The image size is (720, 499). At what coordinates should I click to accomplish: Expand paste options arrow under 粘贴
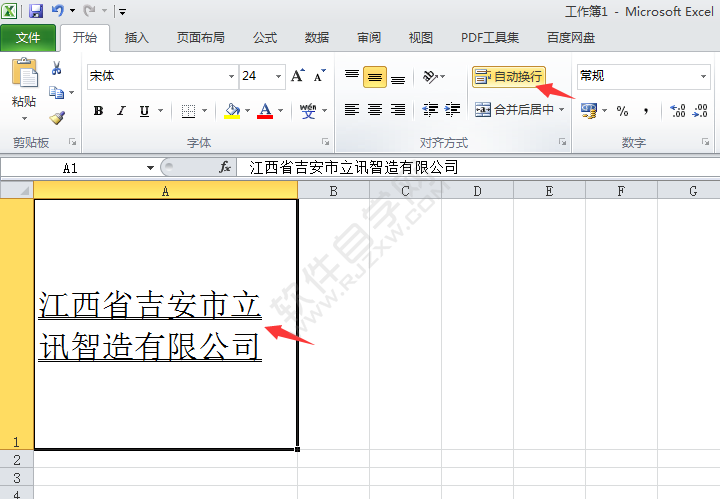tap(24, 118)
